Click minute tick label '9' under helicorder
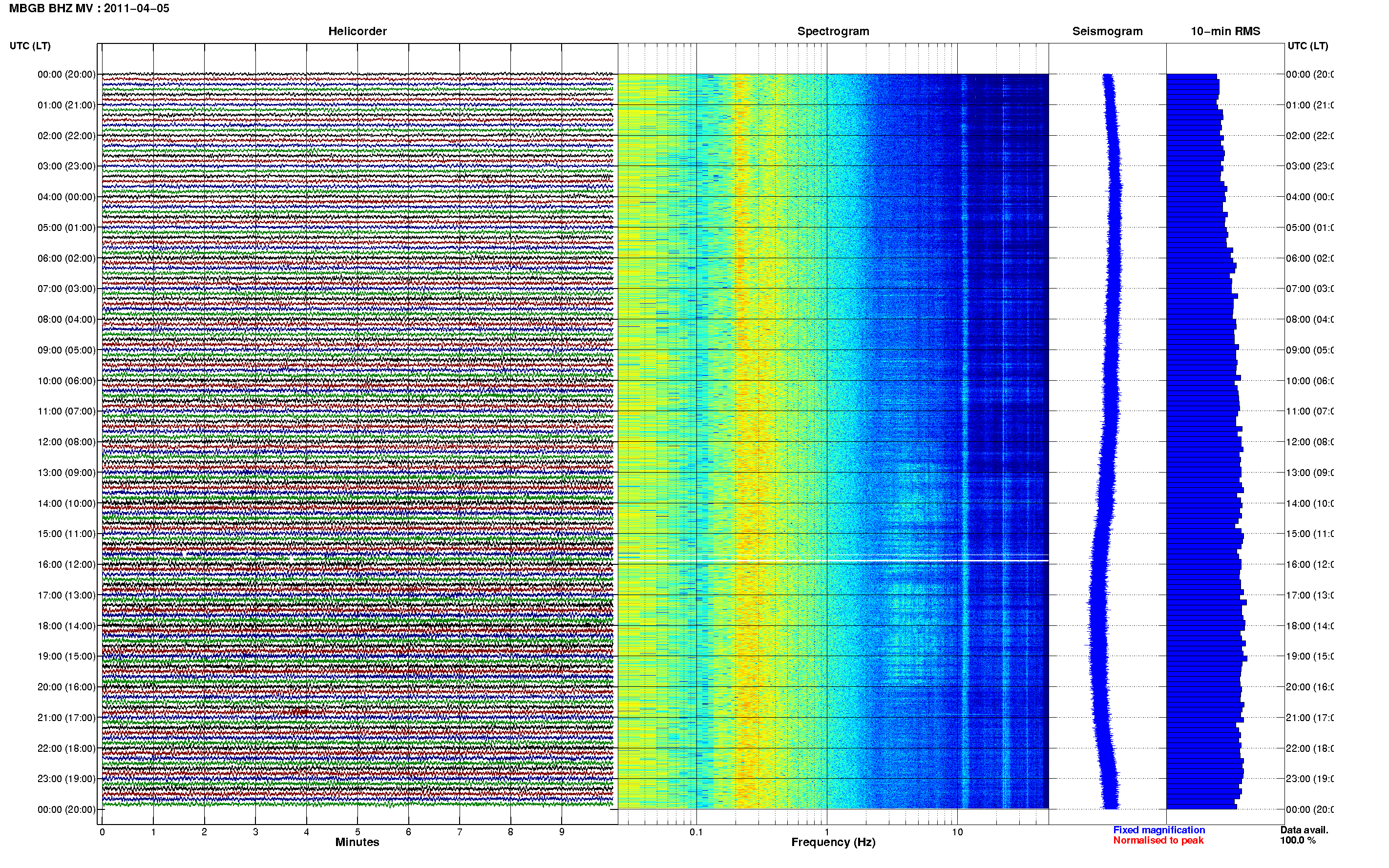 [562, 832]
